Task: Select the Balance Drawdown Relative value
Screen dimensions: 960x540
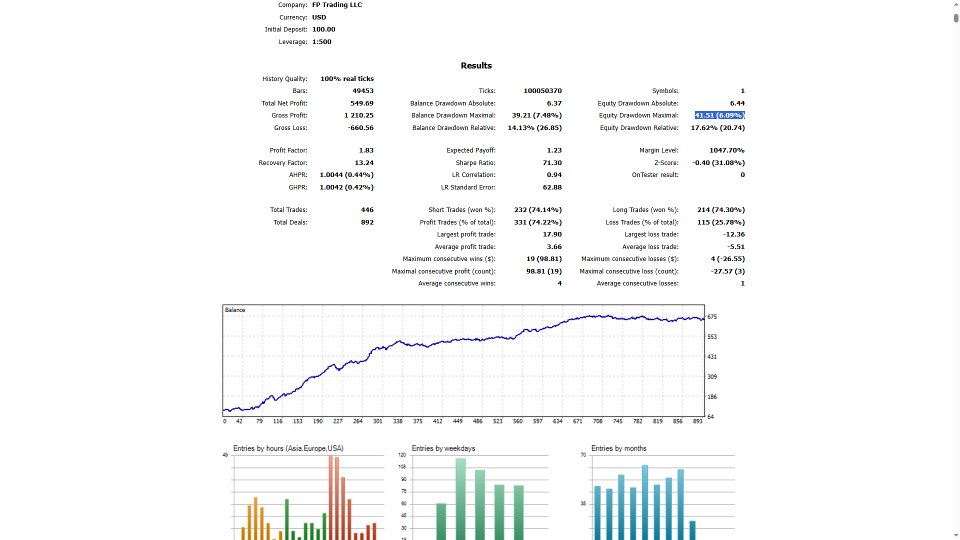Action: (x=535, y=128)
